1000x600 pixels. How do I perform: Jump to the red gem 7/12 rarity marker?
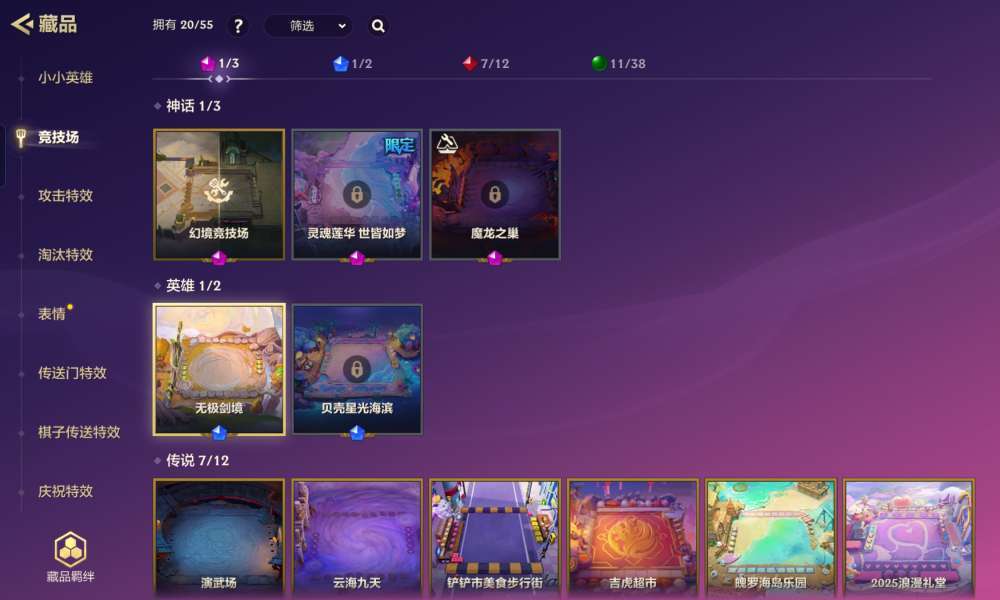point(486,64)
